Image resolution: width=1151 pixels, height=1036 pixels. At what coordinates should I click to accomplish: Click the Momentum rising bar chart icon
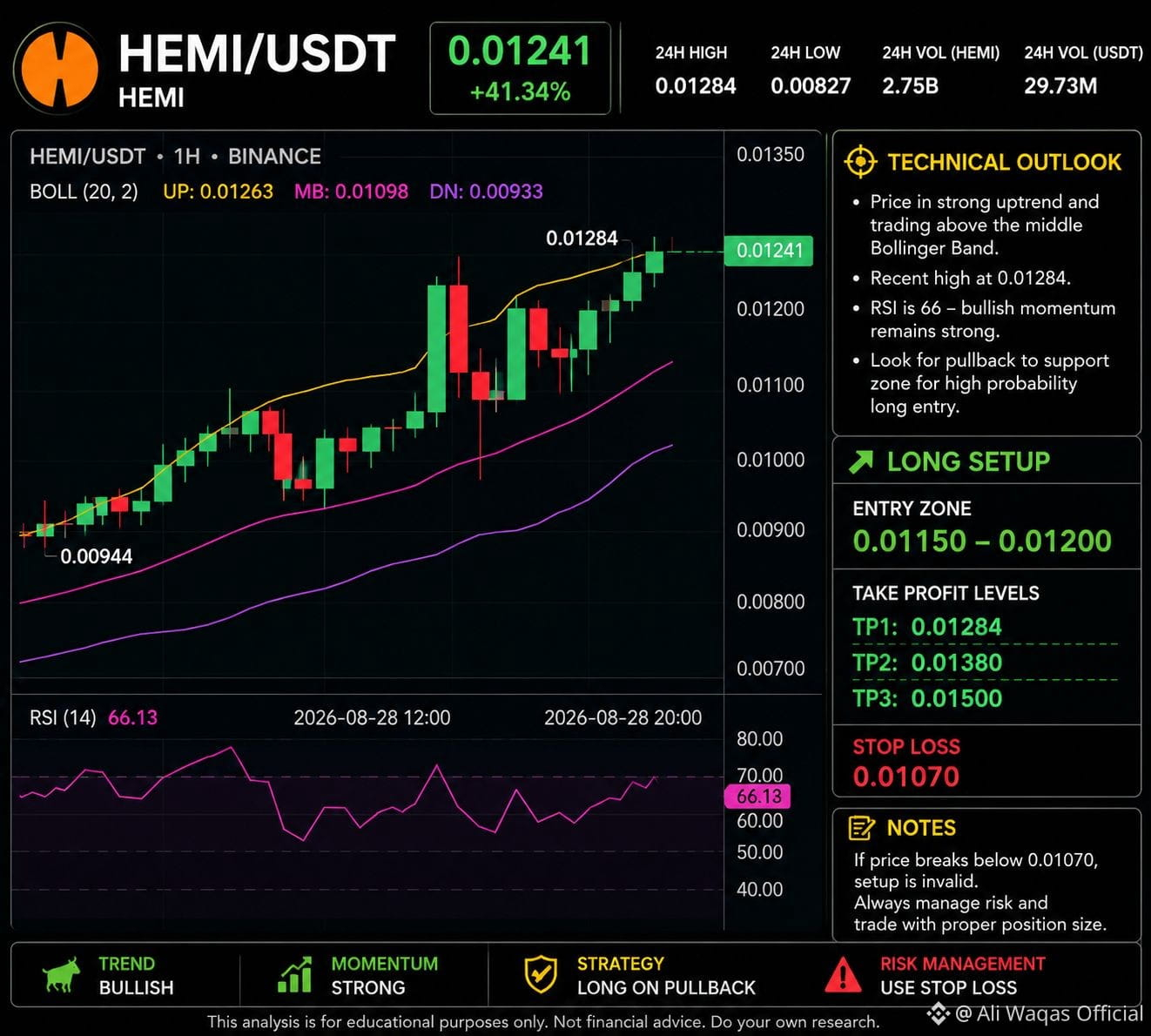click(x=294, y=975)
